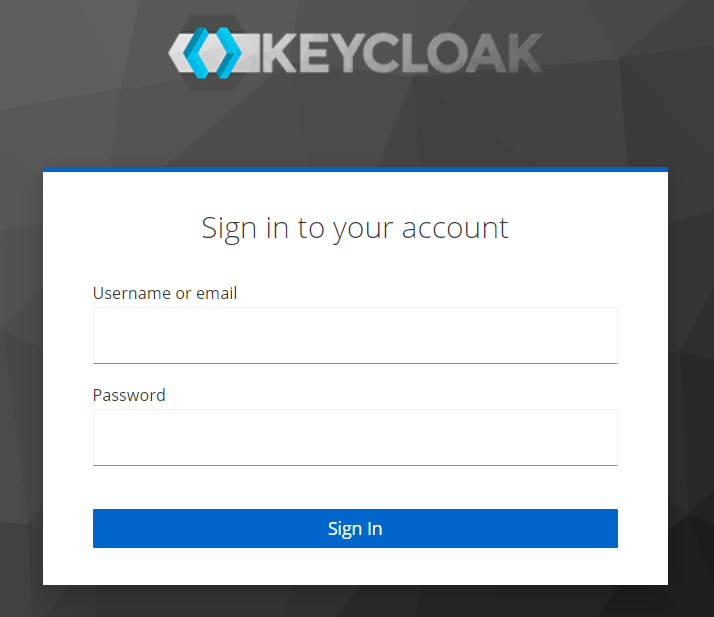Image resolution: width=714 pixels, height=617 pixels.
Task: Click the bottom underline of the Password field
Action: 355,465
